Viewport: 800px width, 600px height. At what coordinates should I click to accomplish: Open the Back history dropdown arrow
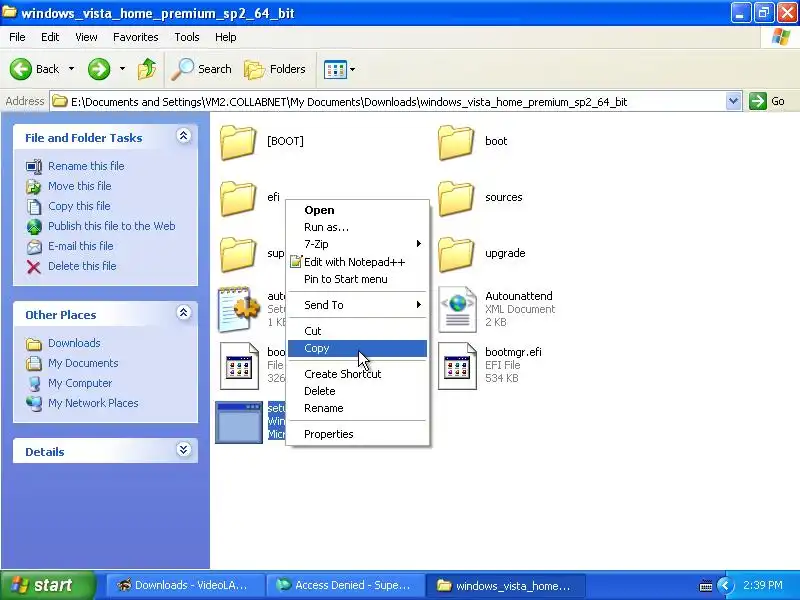click(x=71, y=68)
